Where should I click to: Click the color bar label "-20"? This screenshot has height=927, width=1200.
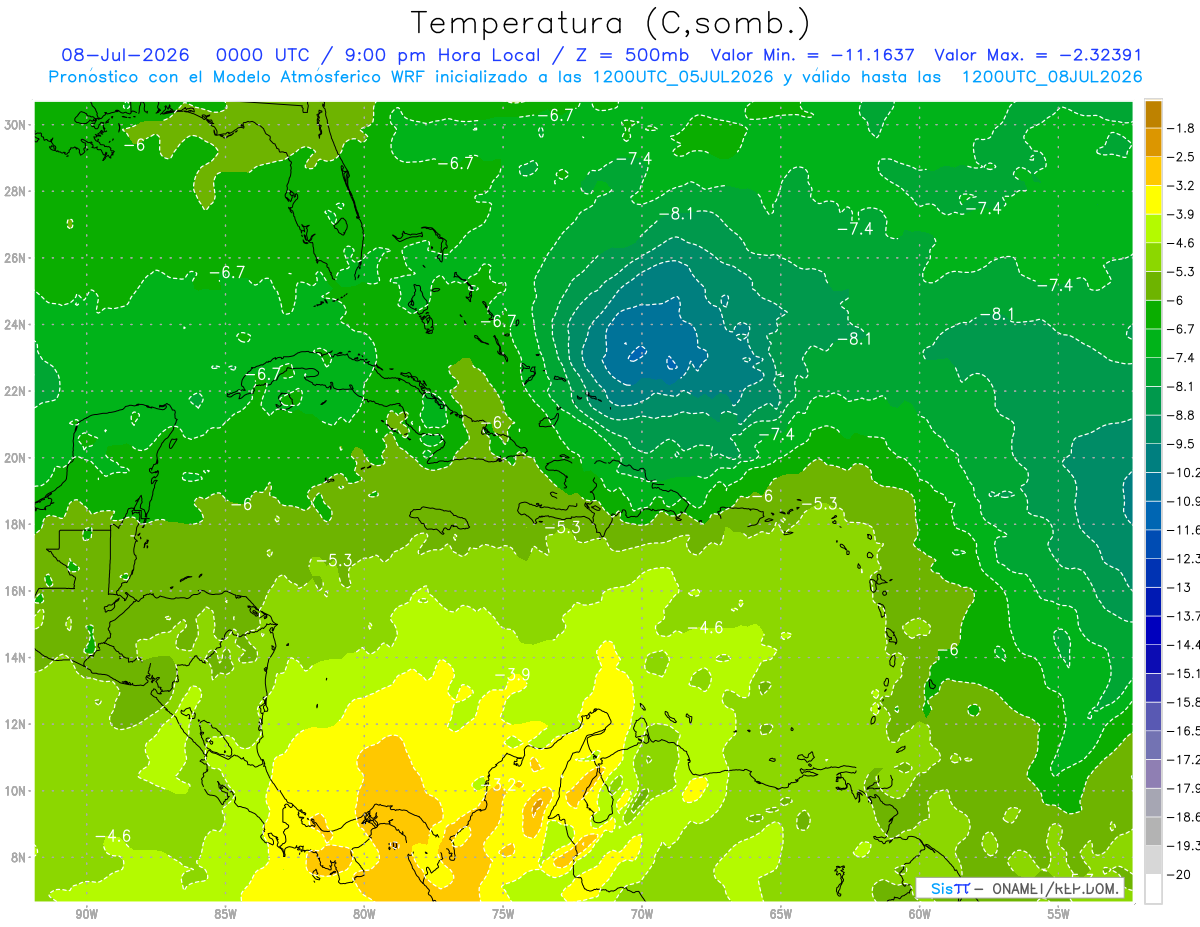1179,874
